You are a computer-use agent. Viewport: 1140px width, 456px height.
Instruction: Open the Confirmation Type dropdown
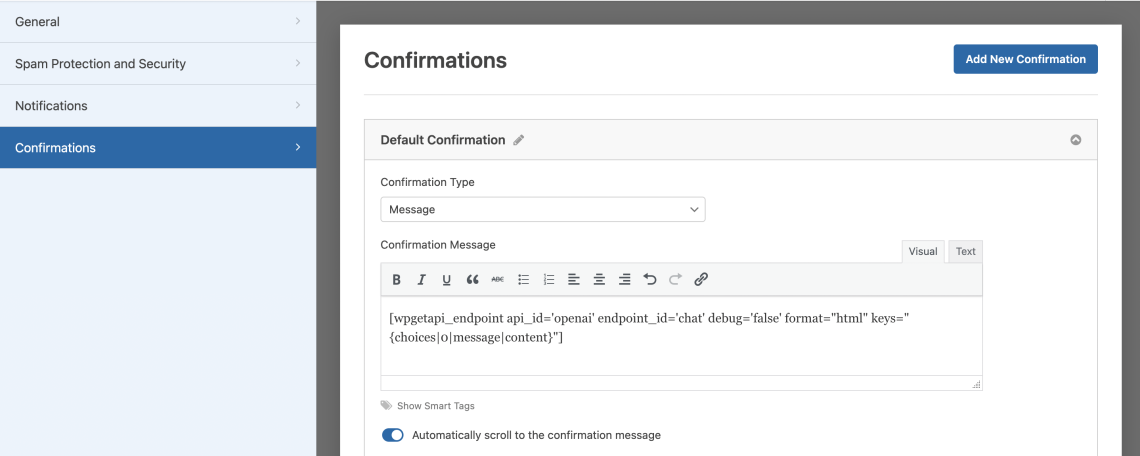542,210
